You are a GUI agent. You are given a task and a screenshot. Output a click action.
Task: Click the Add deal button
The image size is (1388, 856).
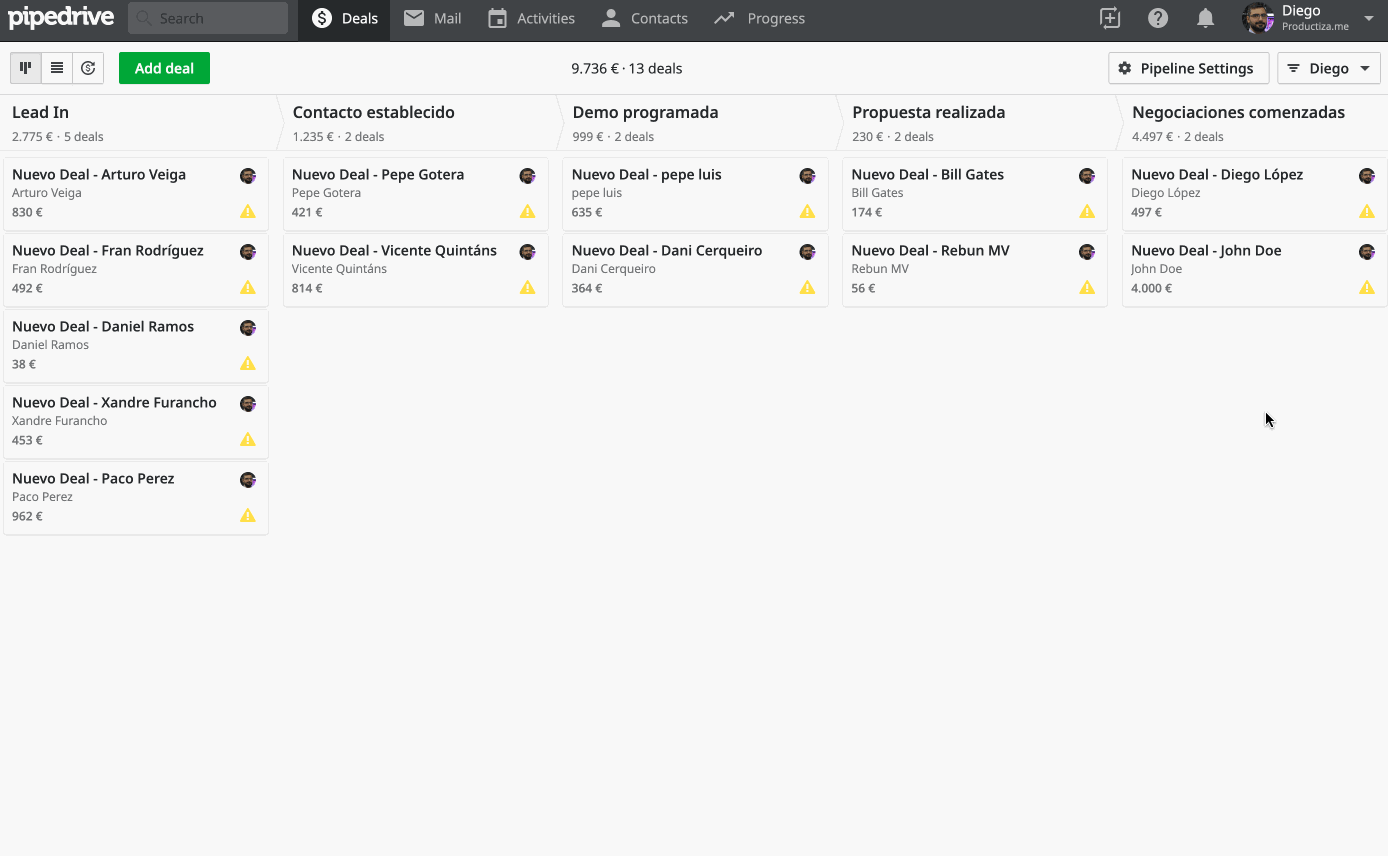pos(164,68)
